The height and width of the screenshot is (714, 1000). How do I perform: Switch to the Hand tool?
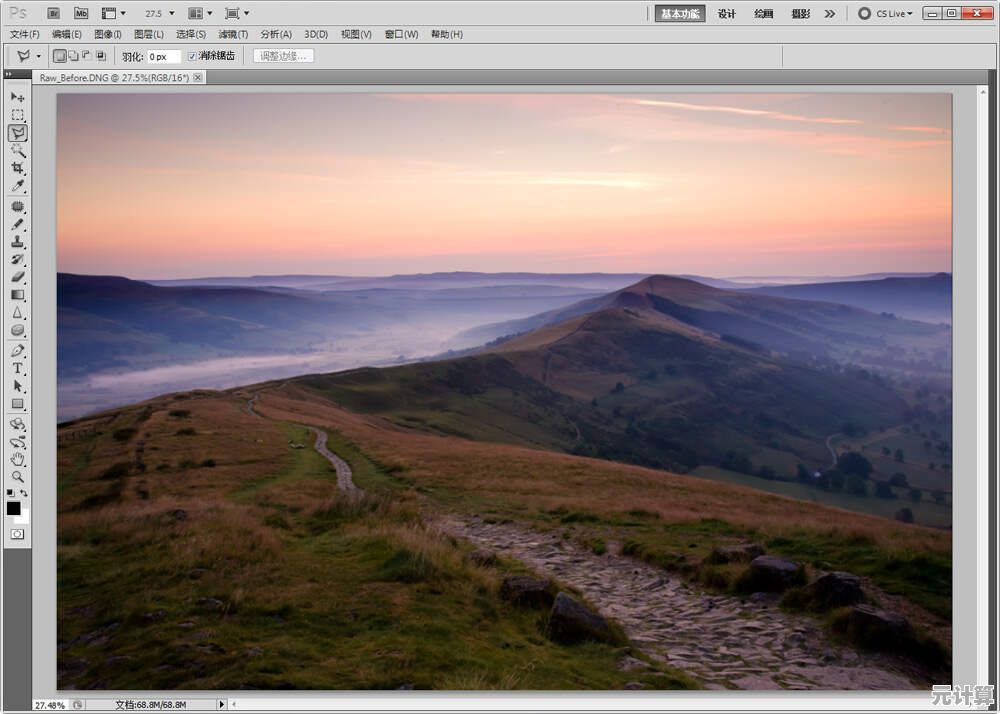click(x=18, y=459)
